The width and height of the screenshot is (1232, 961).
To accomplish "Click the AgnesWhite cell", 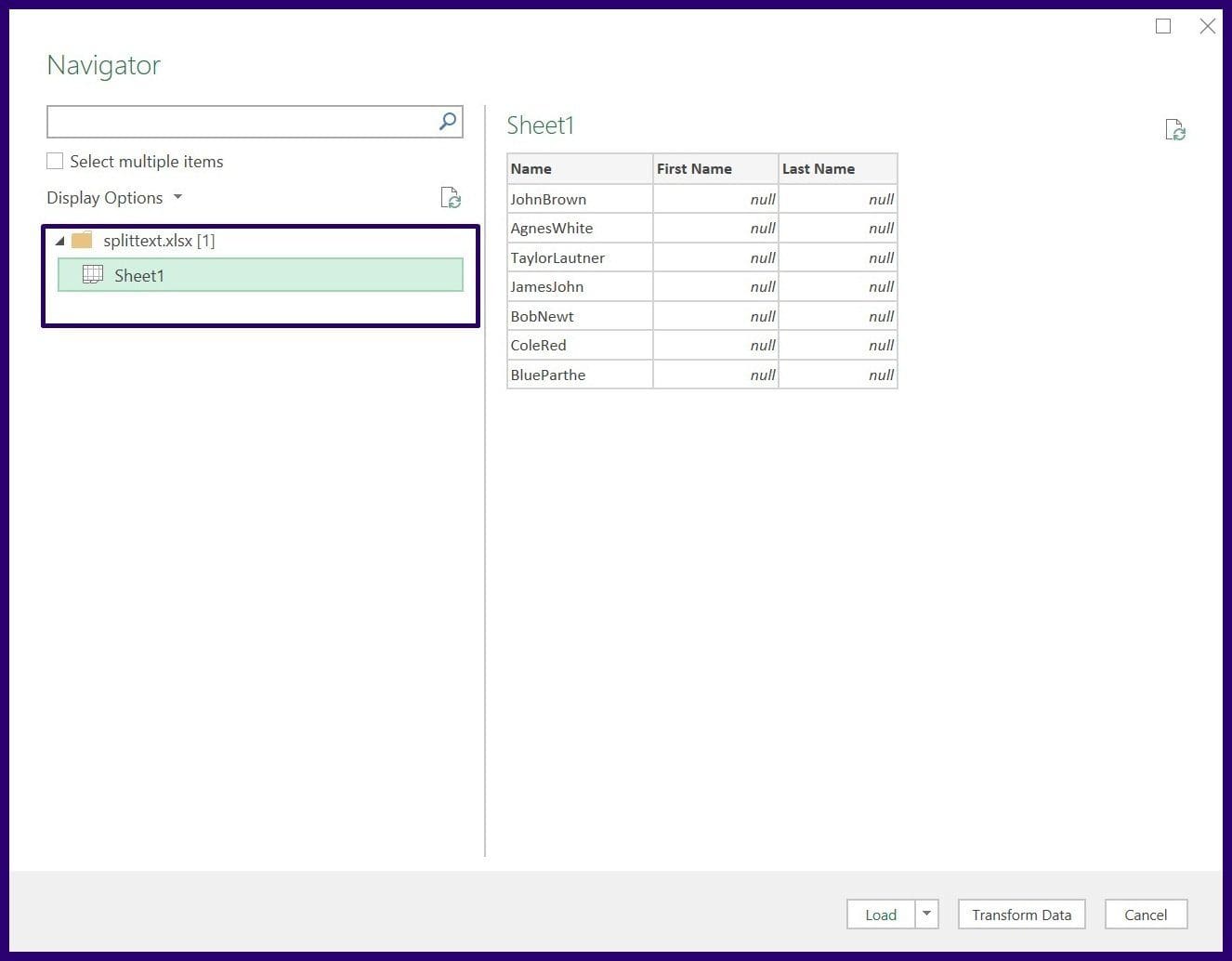I will click(x=580, y=228).
